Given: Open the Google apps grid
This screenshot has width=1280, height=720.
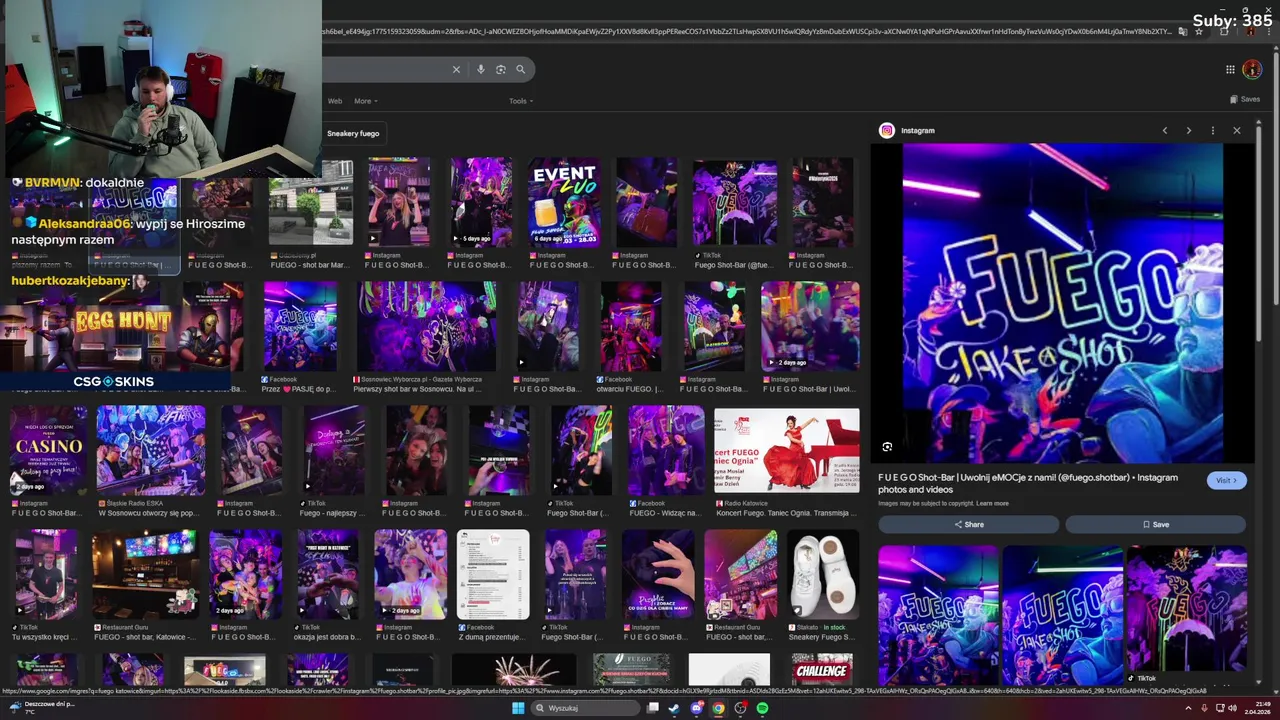Looking at the screenshot, I should pos(1230,69).
